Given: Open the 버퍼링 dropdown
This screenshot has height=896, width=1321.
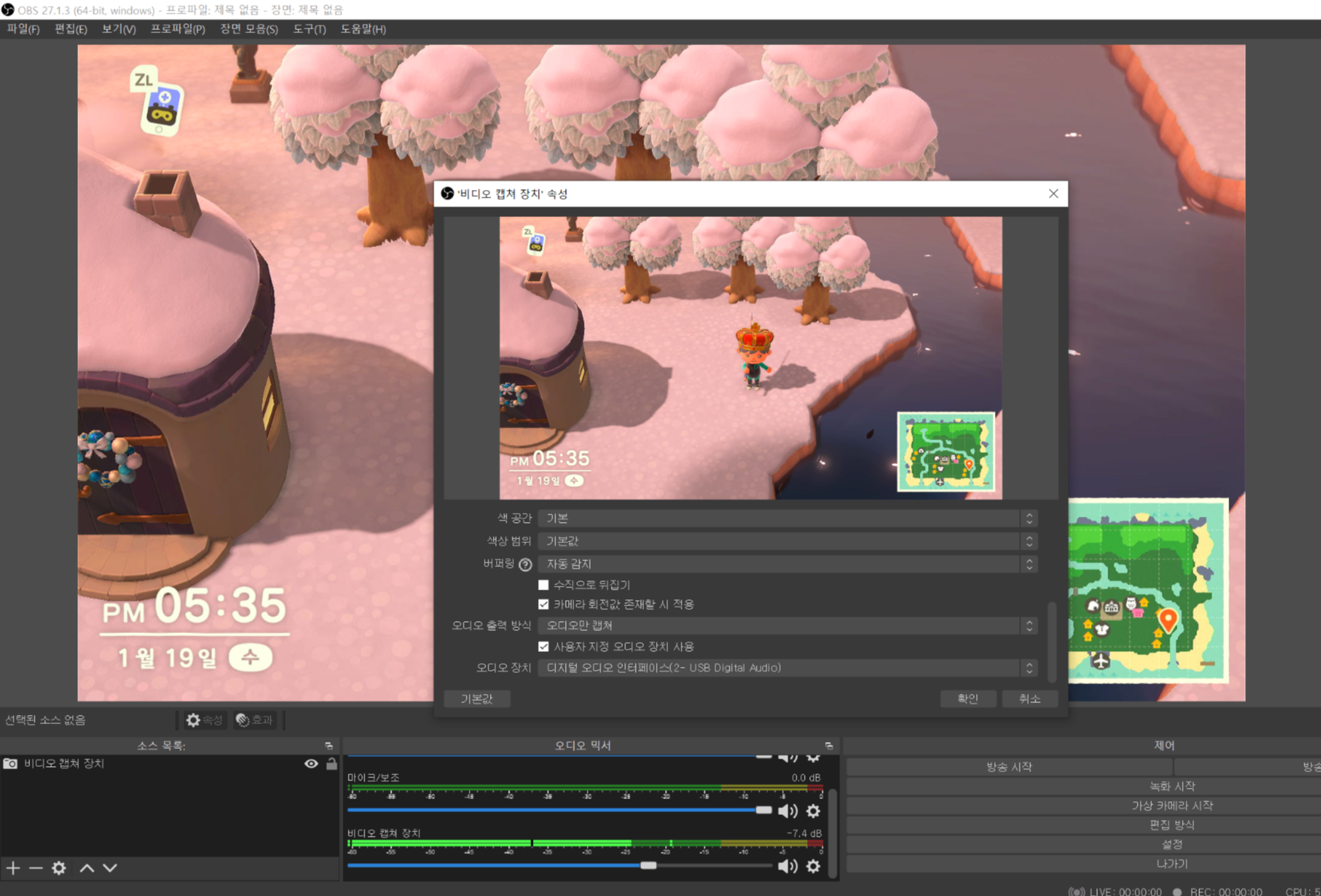Looking at the screenshot, I should [x=787, y=563].
